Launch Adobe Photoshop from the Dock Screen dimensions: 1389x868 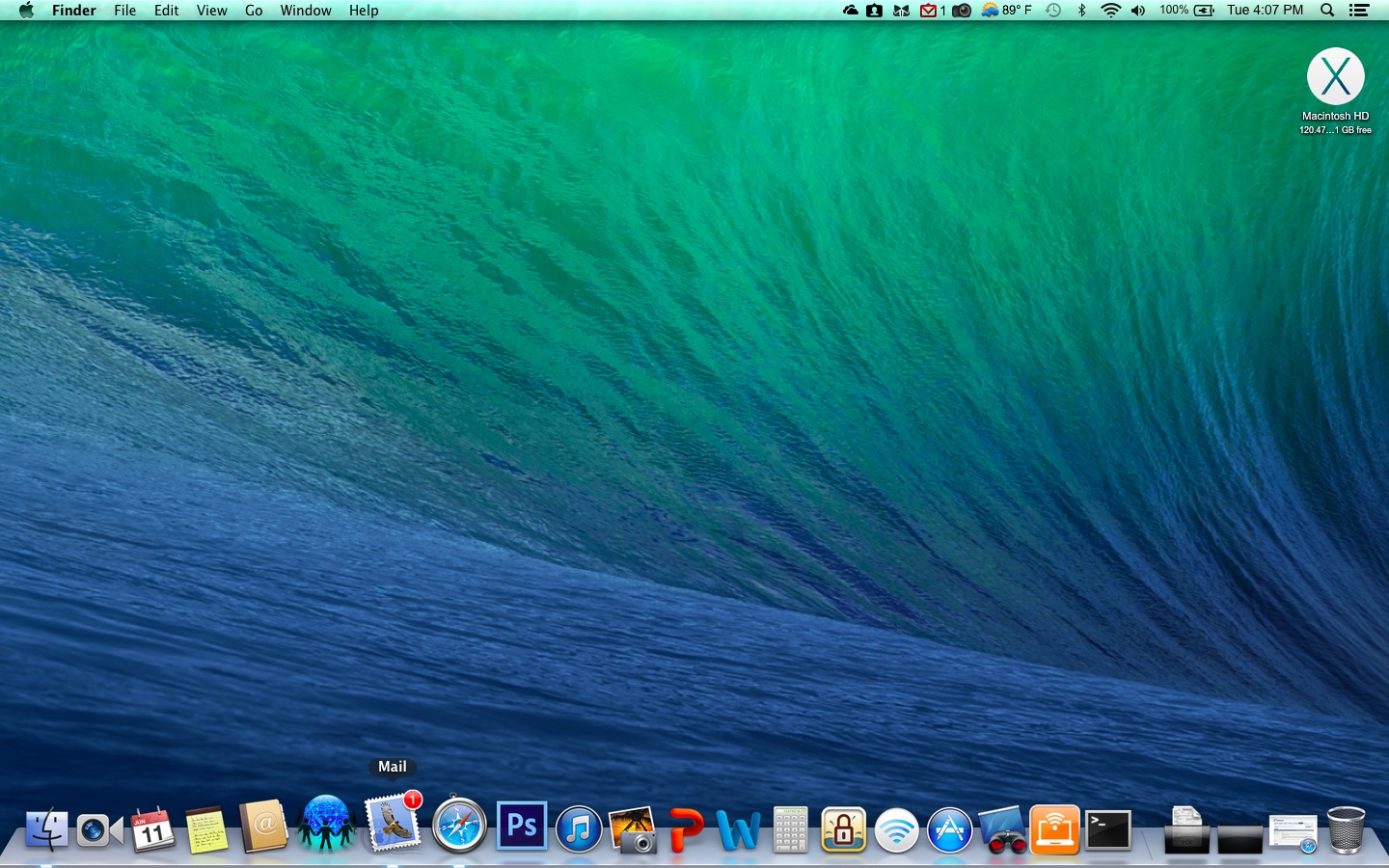[x=522, y=826]
